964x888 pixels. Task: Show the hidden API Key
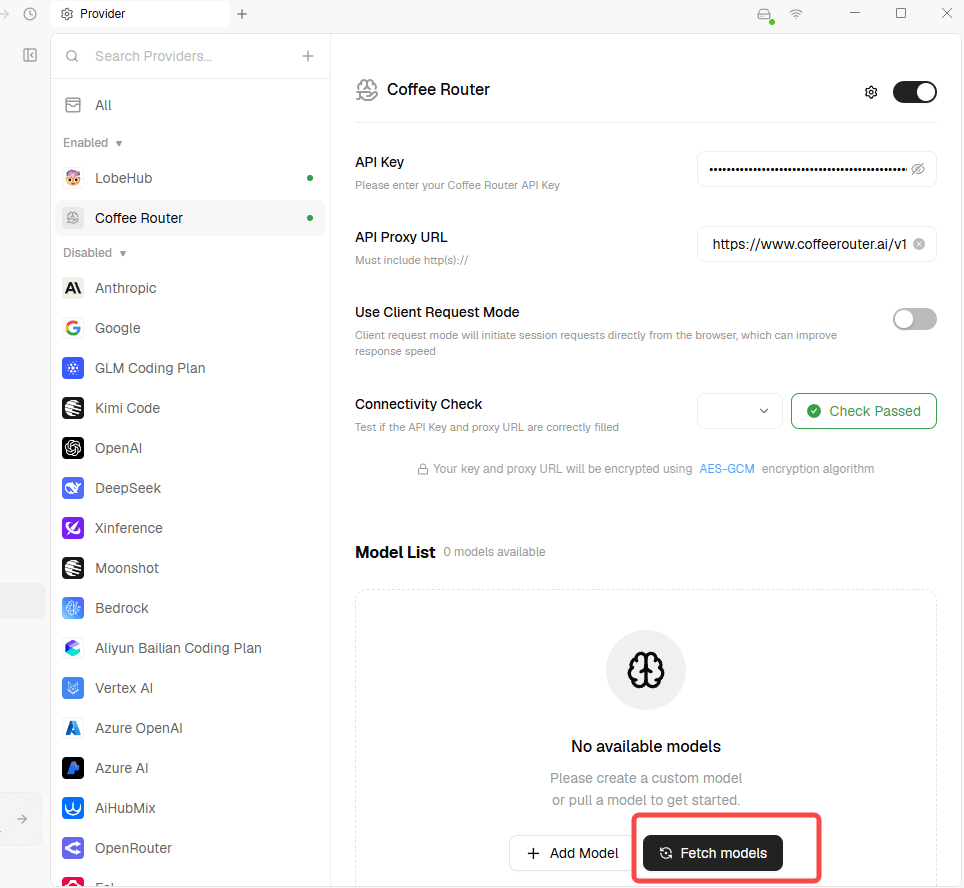click(918, 169)
